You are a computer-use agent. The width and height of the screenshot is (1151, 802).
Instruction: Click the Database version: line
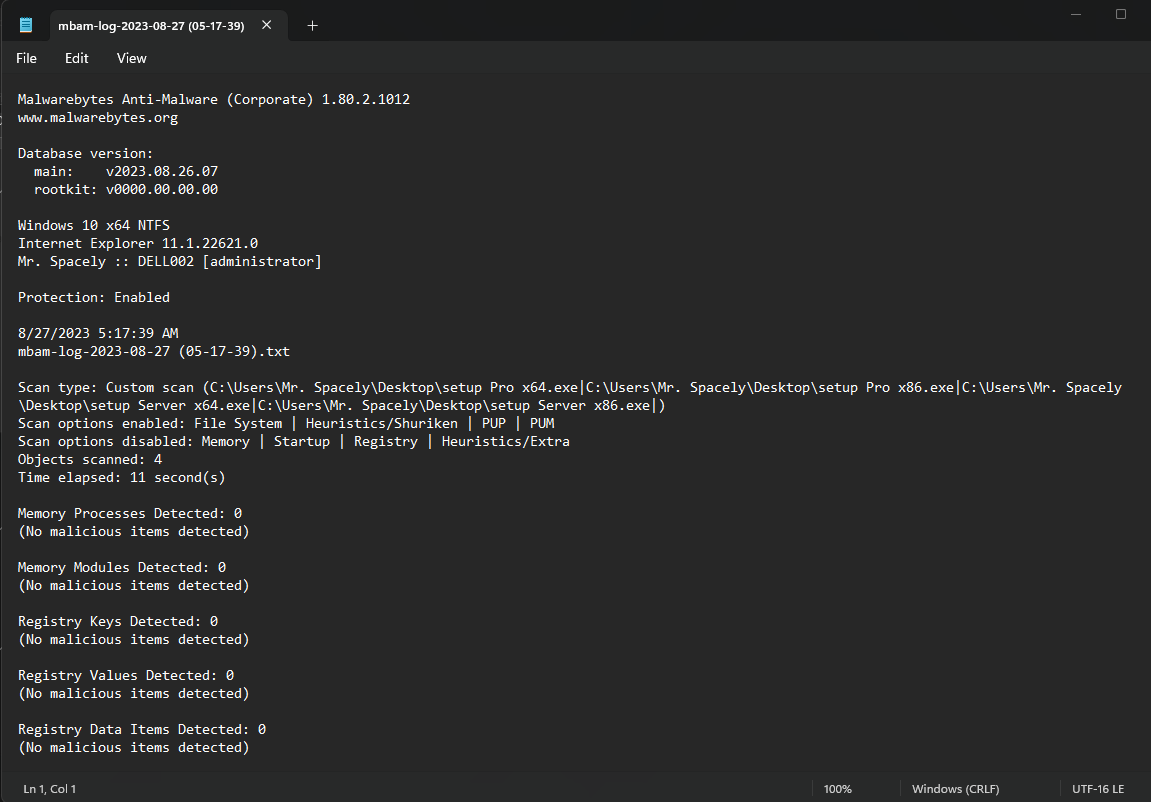(85, 153)
